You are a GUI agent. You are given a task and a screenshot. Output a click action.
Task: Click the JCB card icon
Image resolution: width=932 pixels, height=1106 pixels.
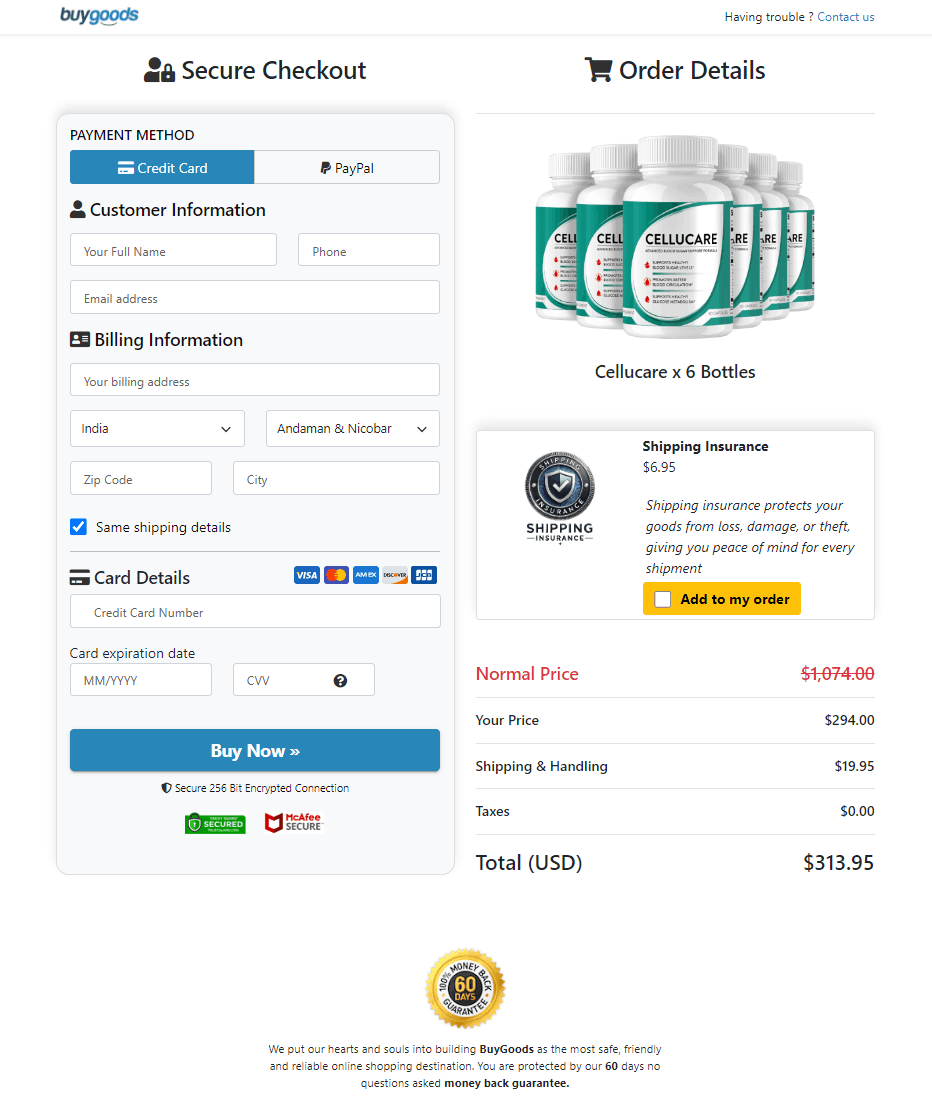coord(423,575)
